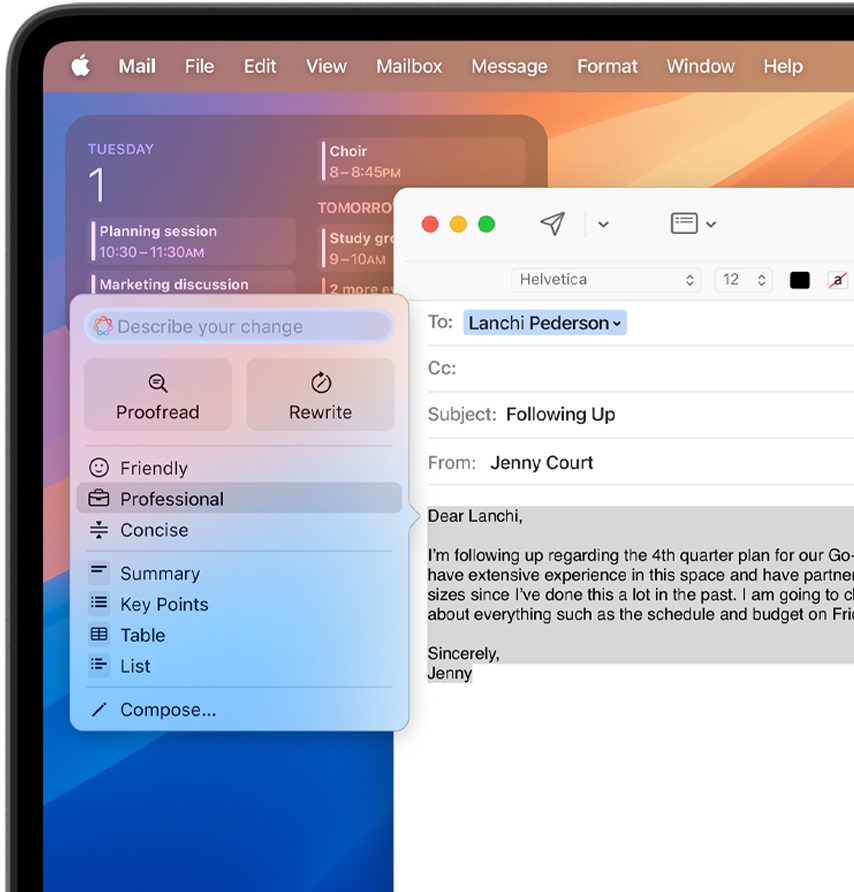The image size is (854, 892).
Task: Click the remove text styling icon
Action: [x=840, y=280]
